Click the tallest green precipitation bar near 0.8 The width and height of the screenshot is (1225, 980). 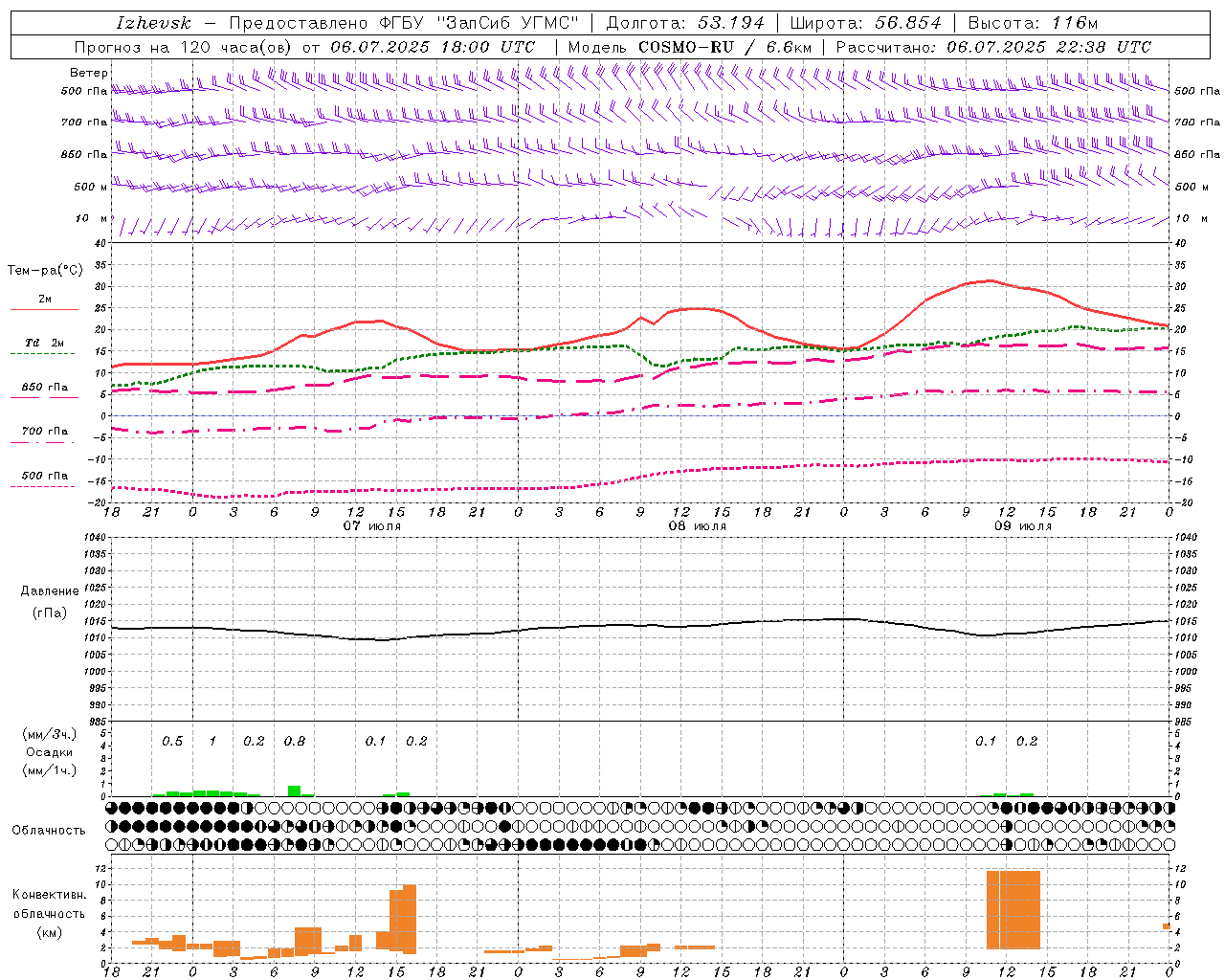coord(295,791)
